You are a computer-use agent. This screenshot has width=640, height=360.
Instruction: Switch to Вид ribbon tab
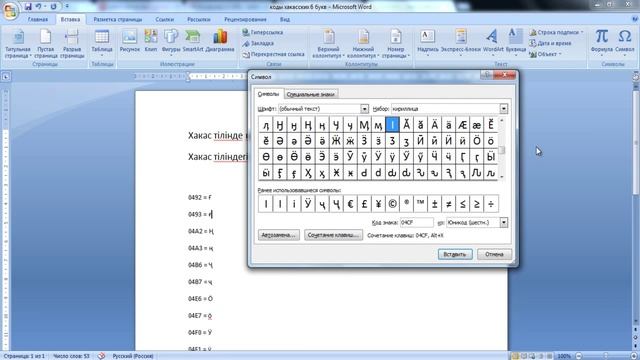[285, 19]
